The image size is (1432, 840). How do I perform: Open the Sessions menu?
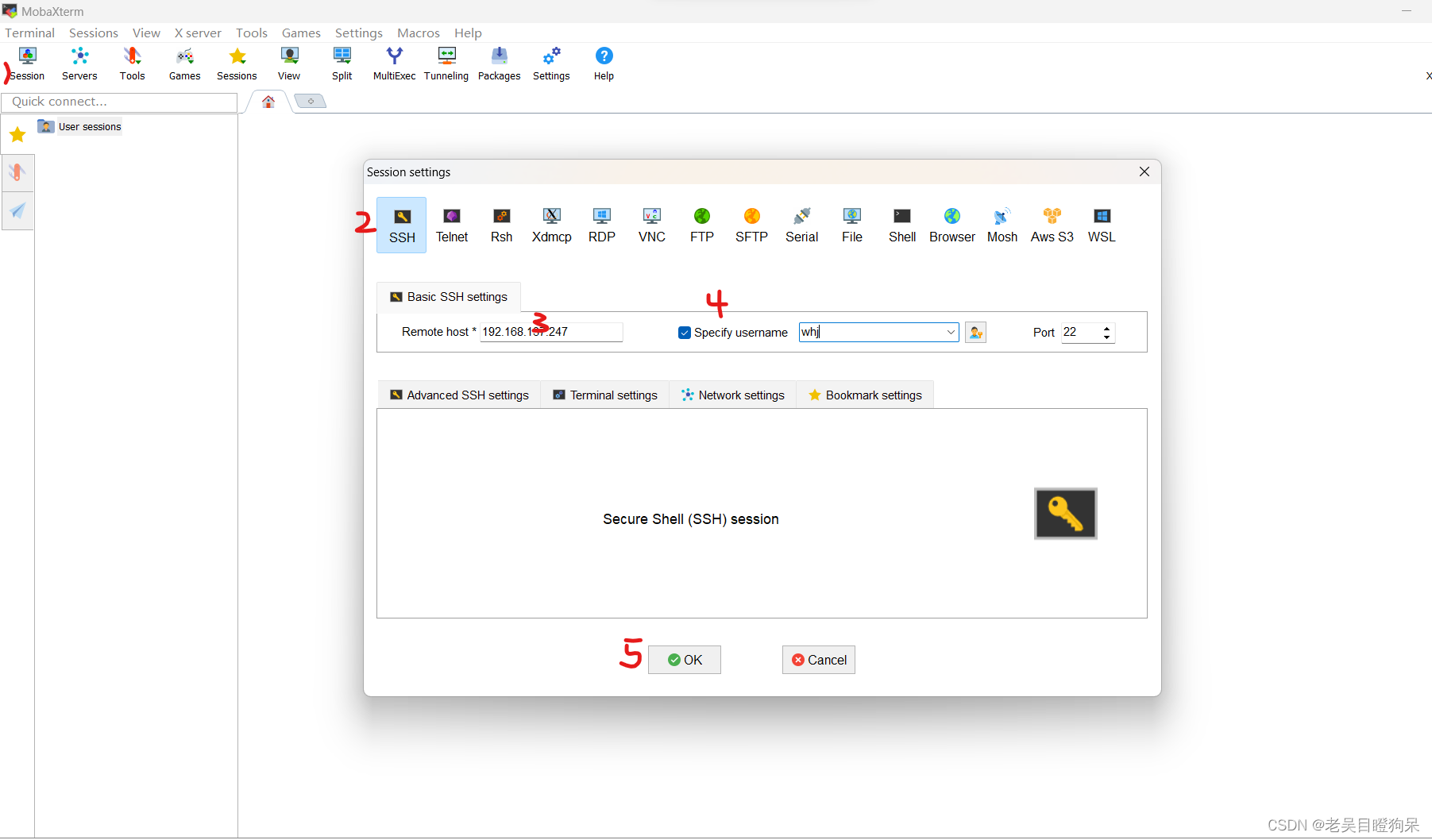coord(94,33)
